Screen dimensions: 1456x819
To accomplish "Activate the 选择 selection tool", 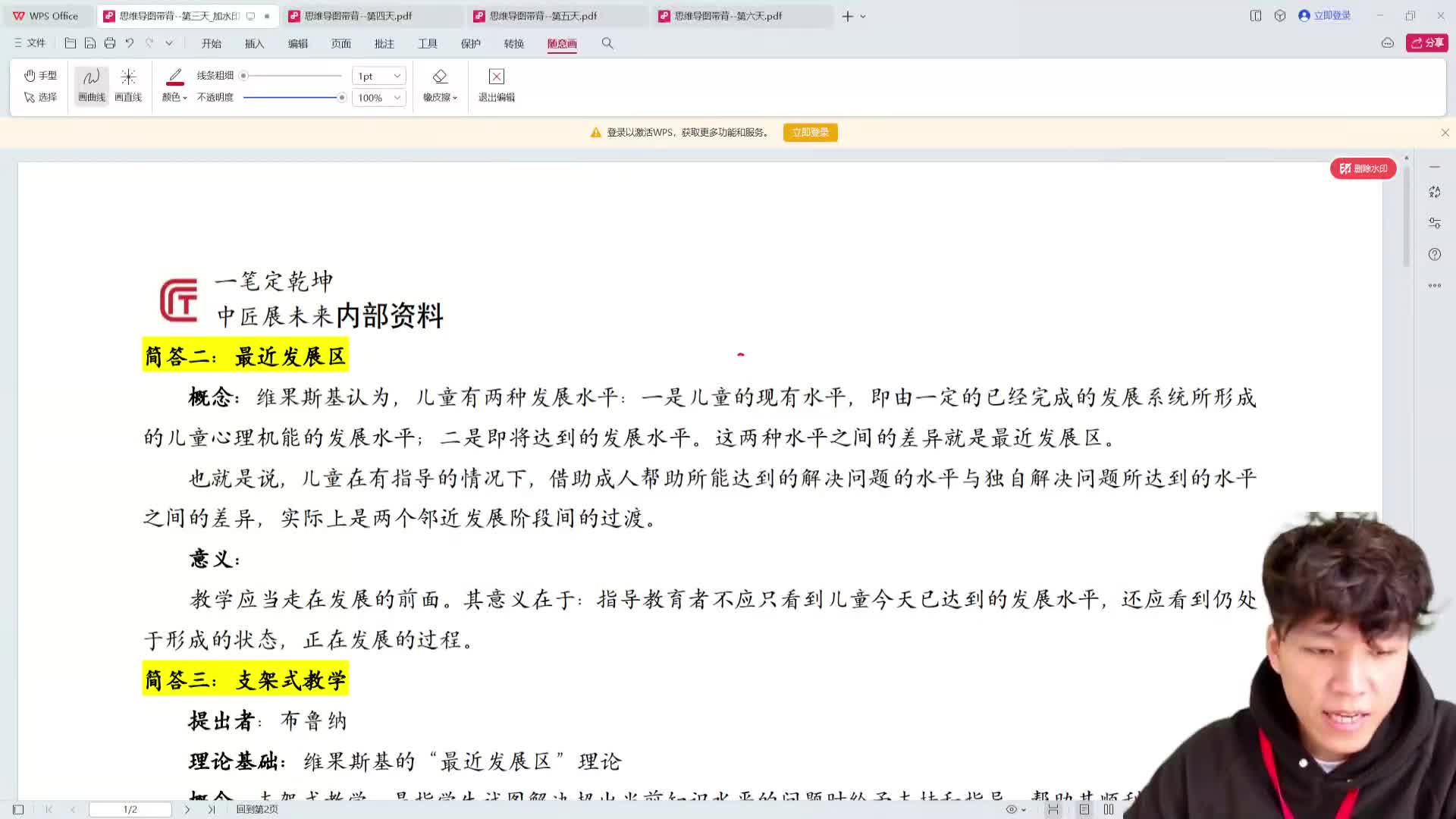I will click(x=41, y=97).
